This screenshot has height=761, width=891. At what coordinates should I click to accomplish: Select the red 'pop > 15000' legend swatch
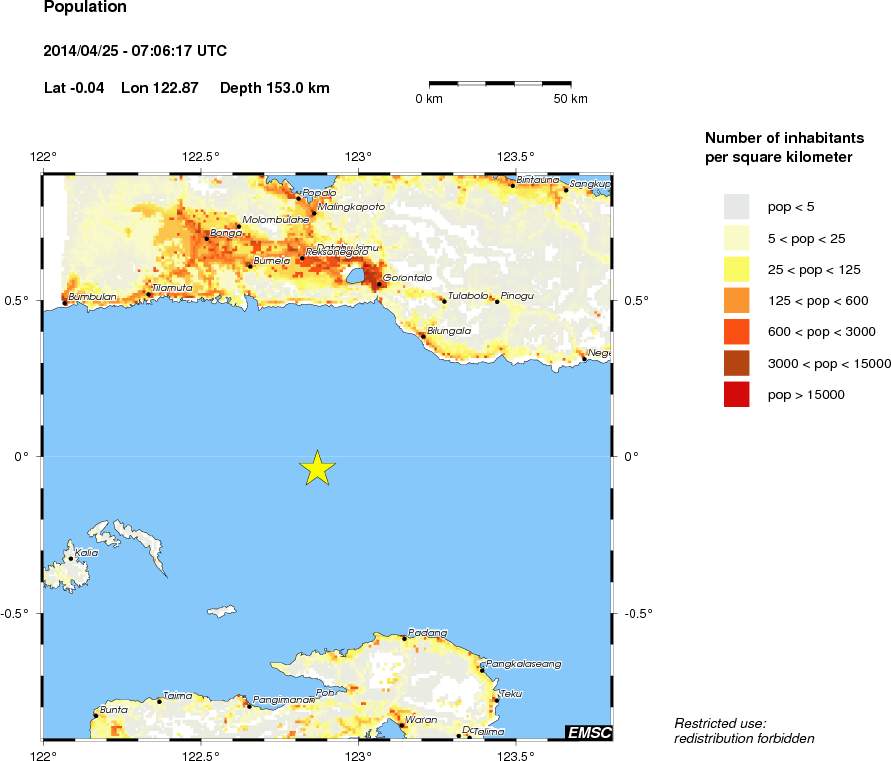tap(736, 395)
